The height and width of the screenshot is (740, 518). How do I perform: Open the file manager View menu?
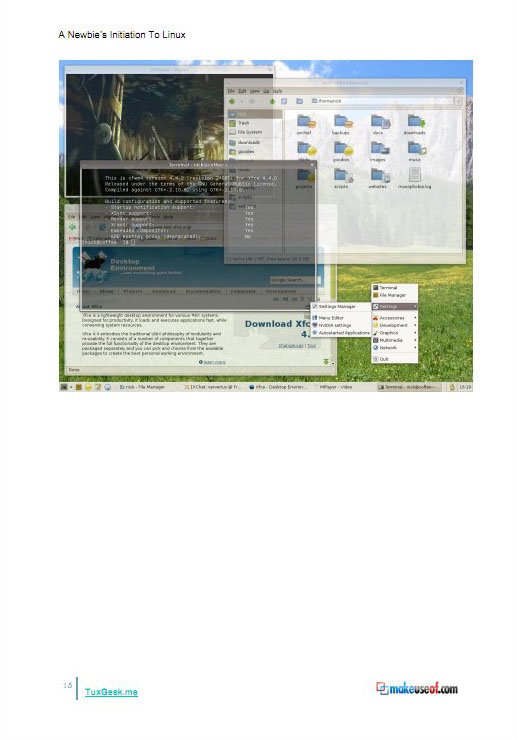pyautogui.click(x=255, y=91)
